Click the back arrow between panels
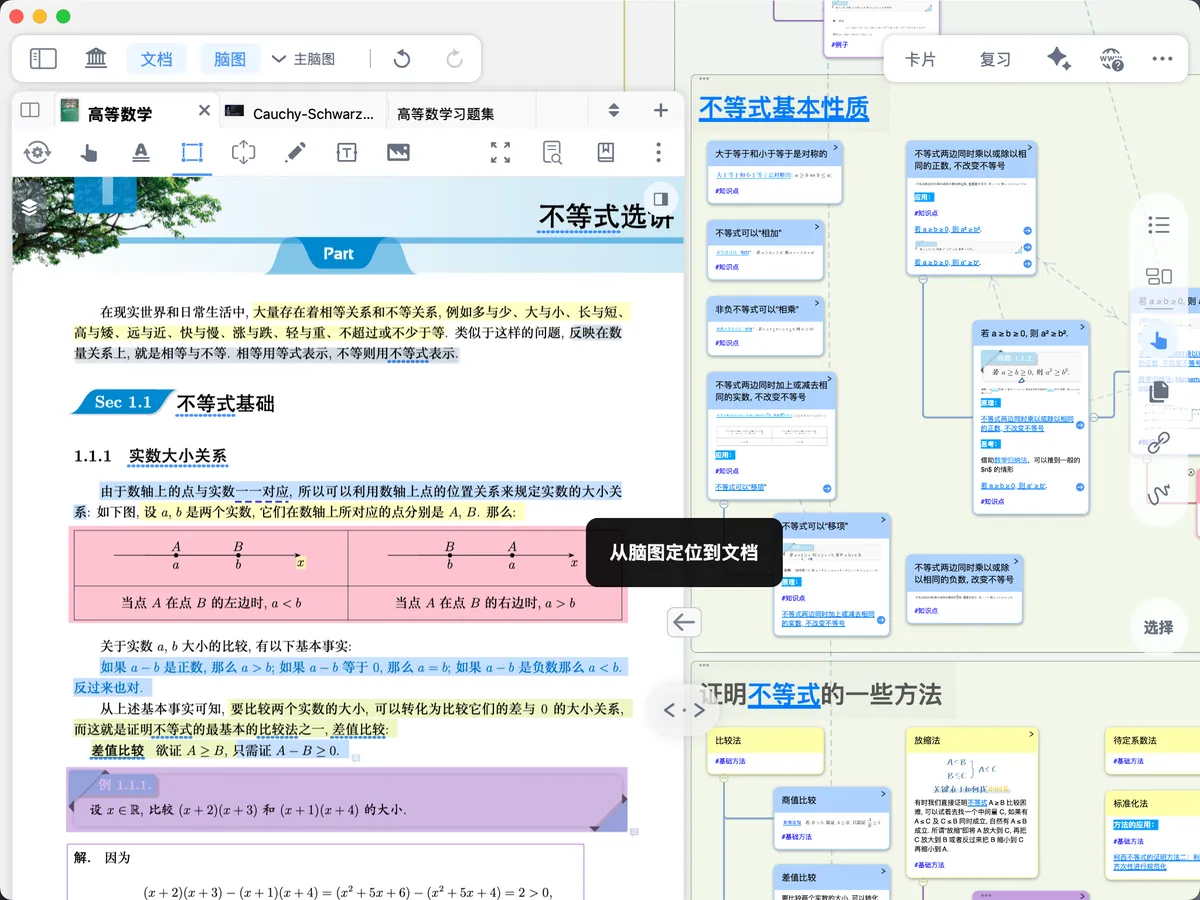 pyautogui.click(x=684, y=623)
